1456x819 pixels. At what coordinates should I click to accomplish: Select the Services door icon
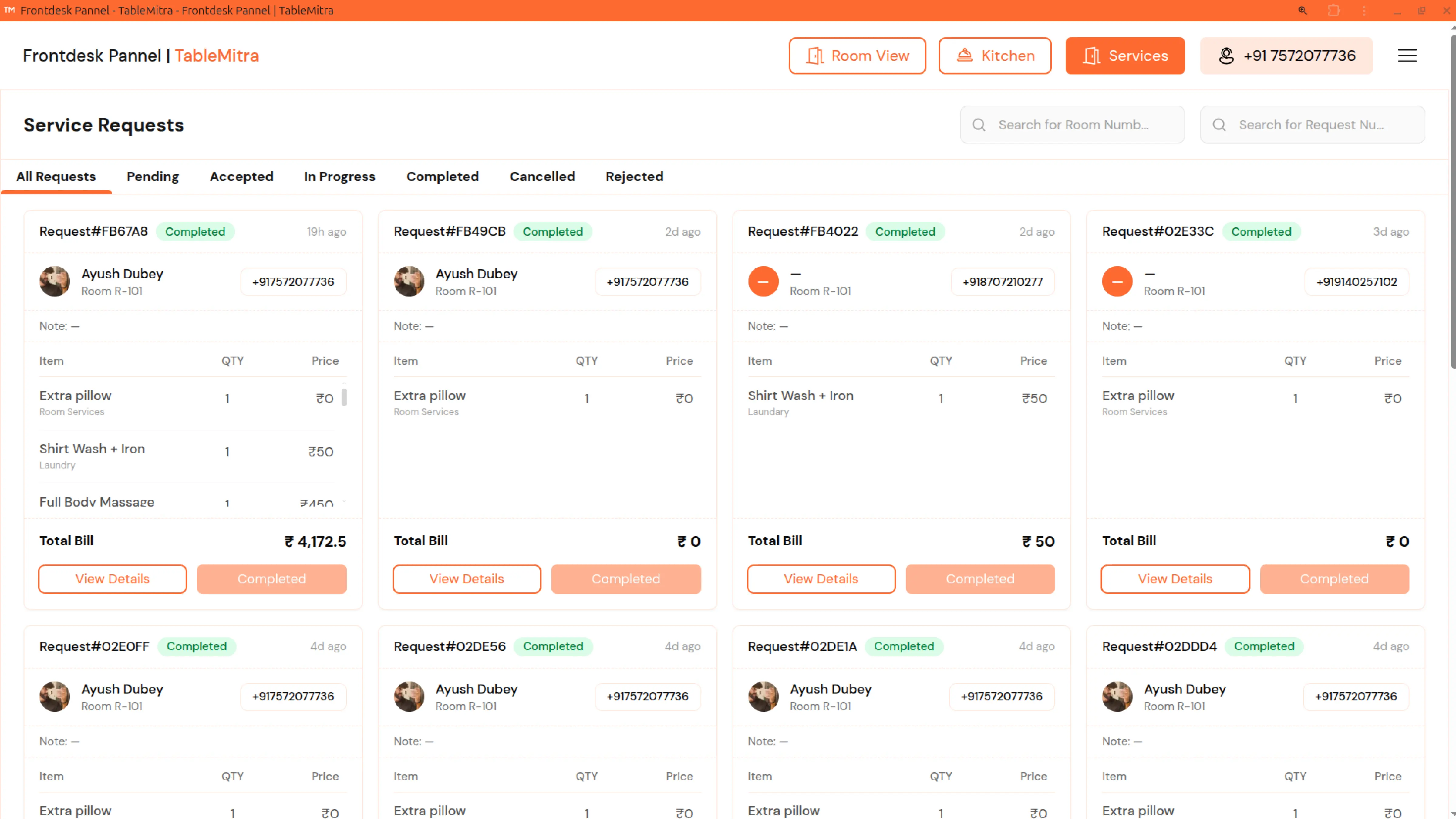pyautogui.click(x=1093, y=56)
